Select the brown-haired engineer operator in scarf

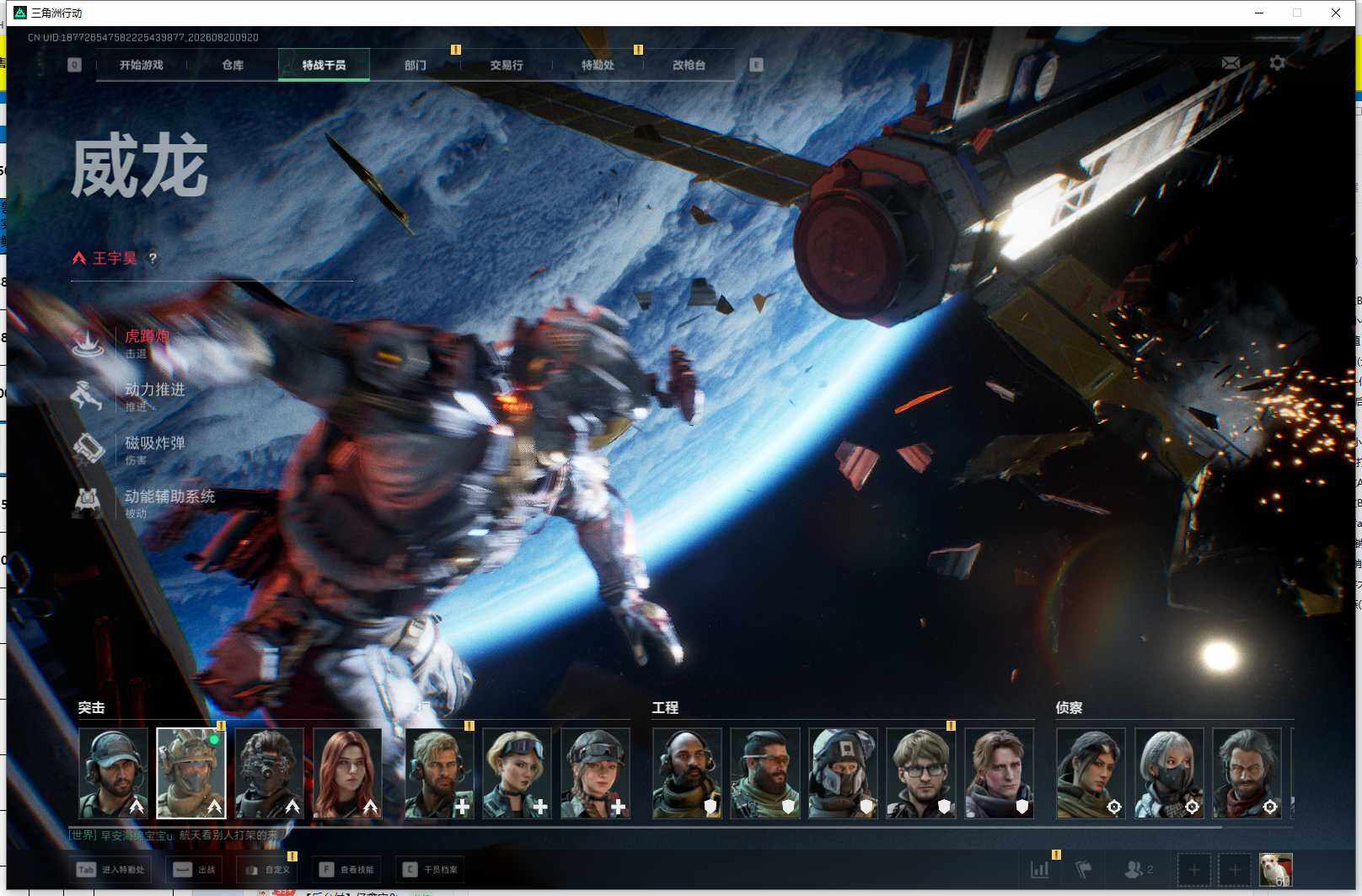[x=999, y=773]
